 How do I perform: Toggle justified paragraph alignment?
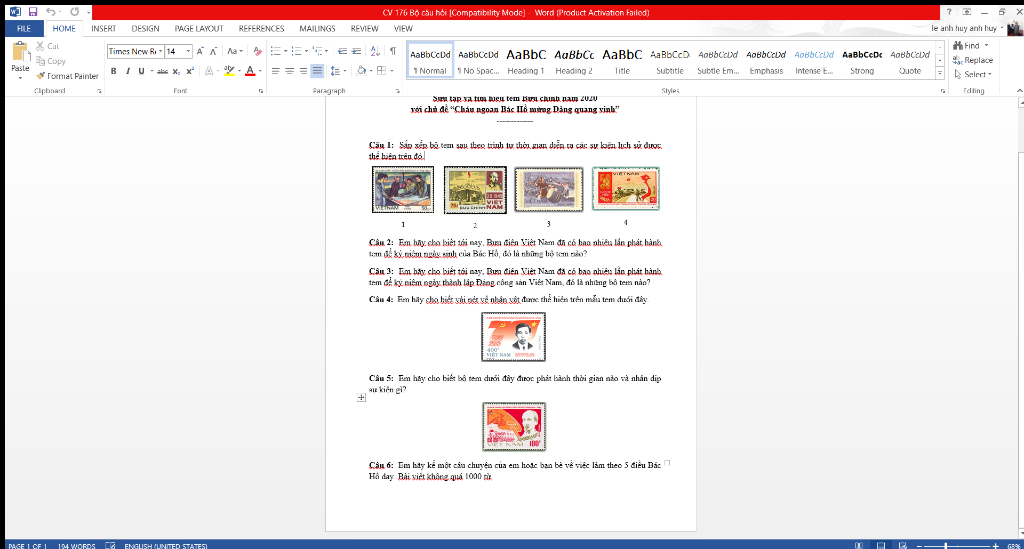(x=317, y=71)
